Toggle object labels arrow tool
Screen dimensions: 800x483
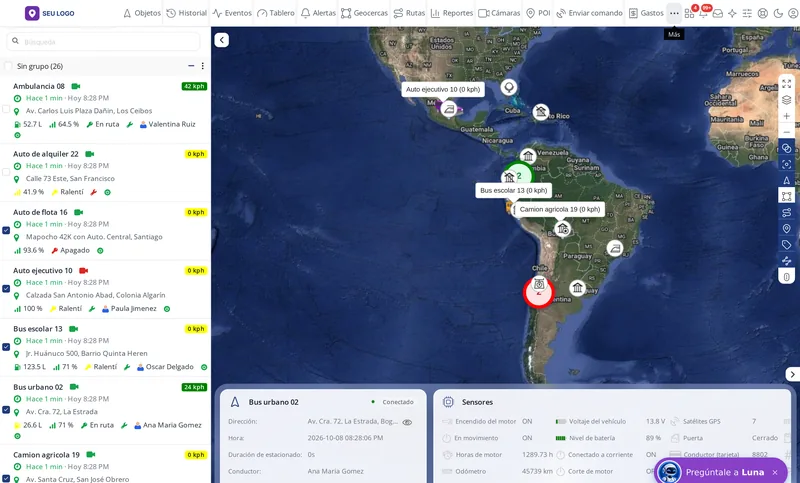787,180
